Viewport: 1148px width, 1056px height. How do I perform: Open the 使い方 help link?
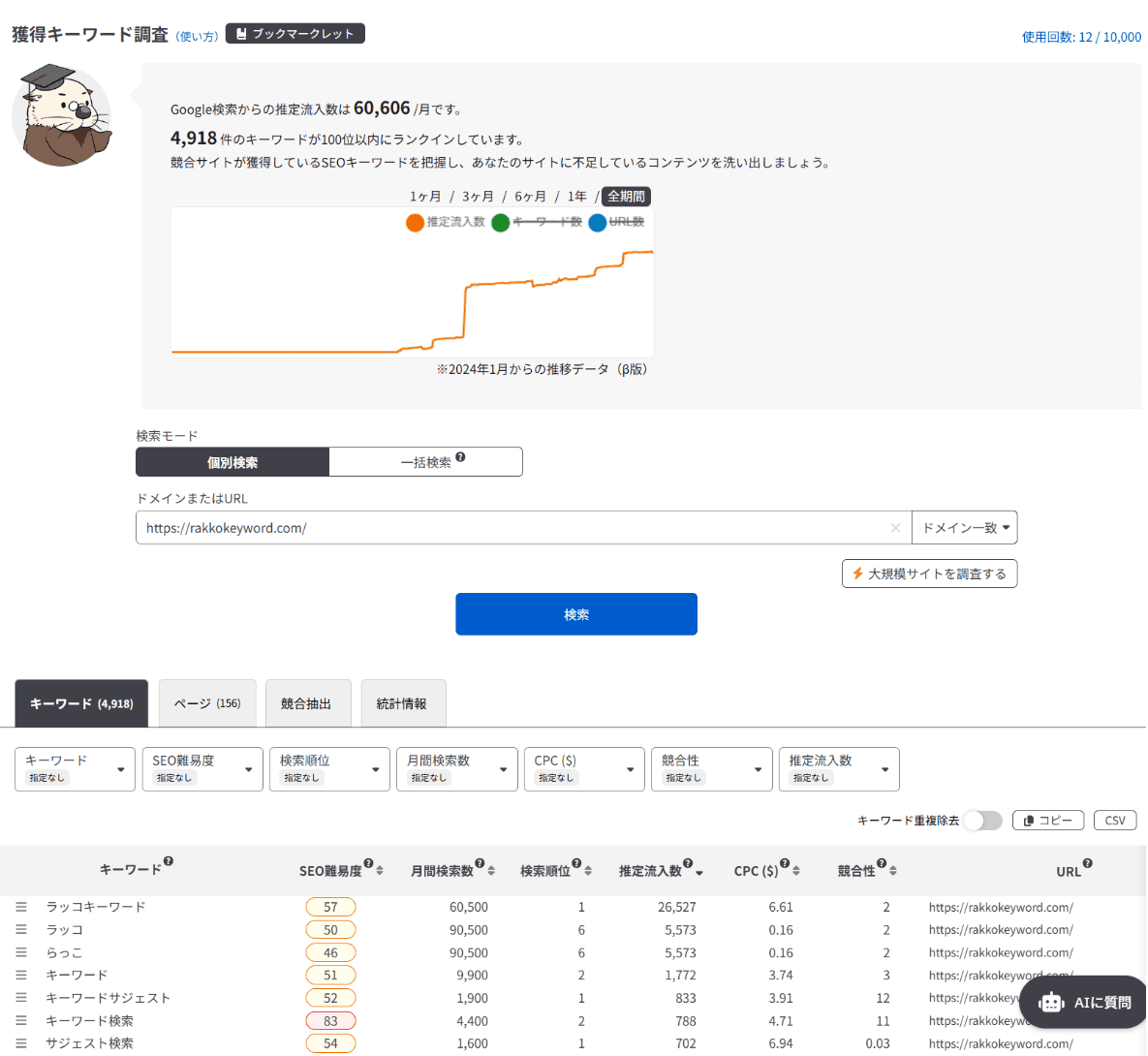[198, 35]
